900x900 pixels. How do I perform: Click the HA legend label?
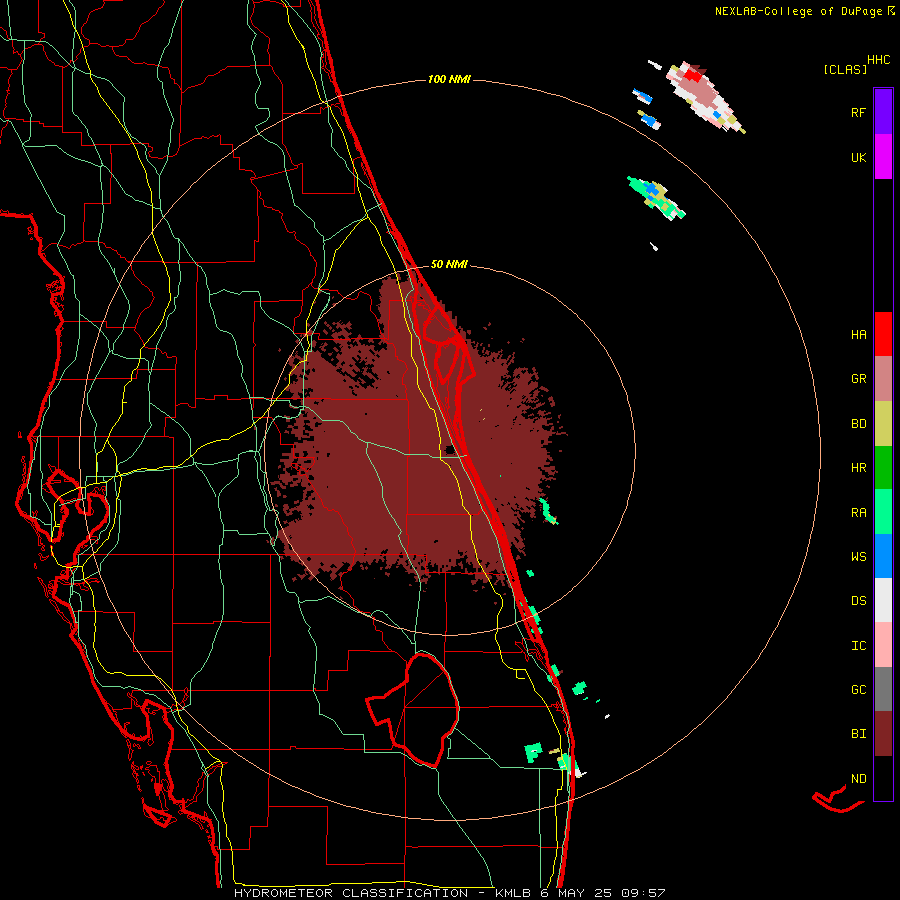(x=858, y=335)
